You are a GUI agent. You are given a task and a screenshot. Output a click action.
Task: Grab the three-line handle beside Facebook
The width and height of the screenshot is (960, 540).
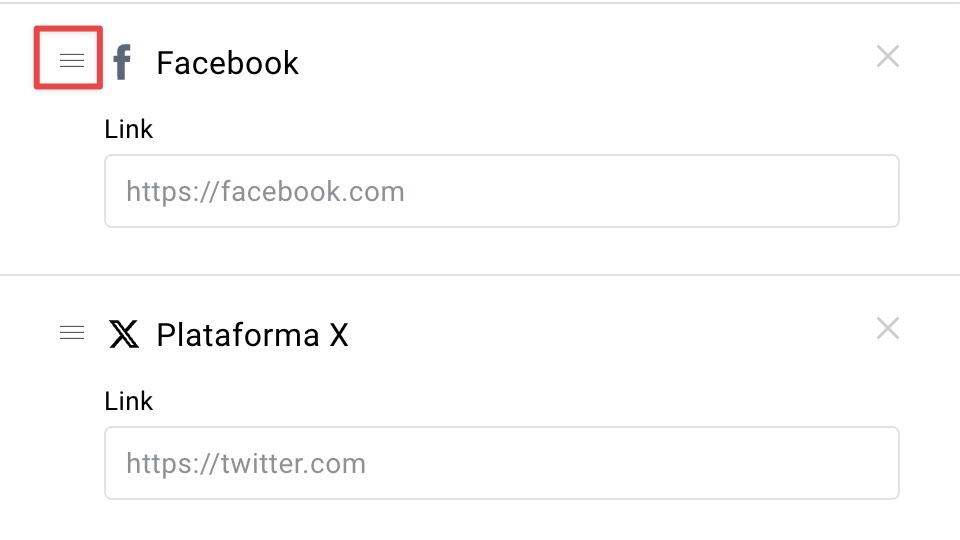click(x=72, y=61)
